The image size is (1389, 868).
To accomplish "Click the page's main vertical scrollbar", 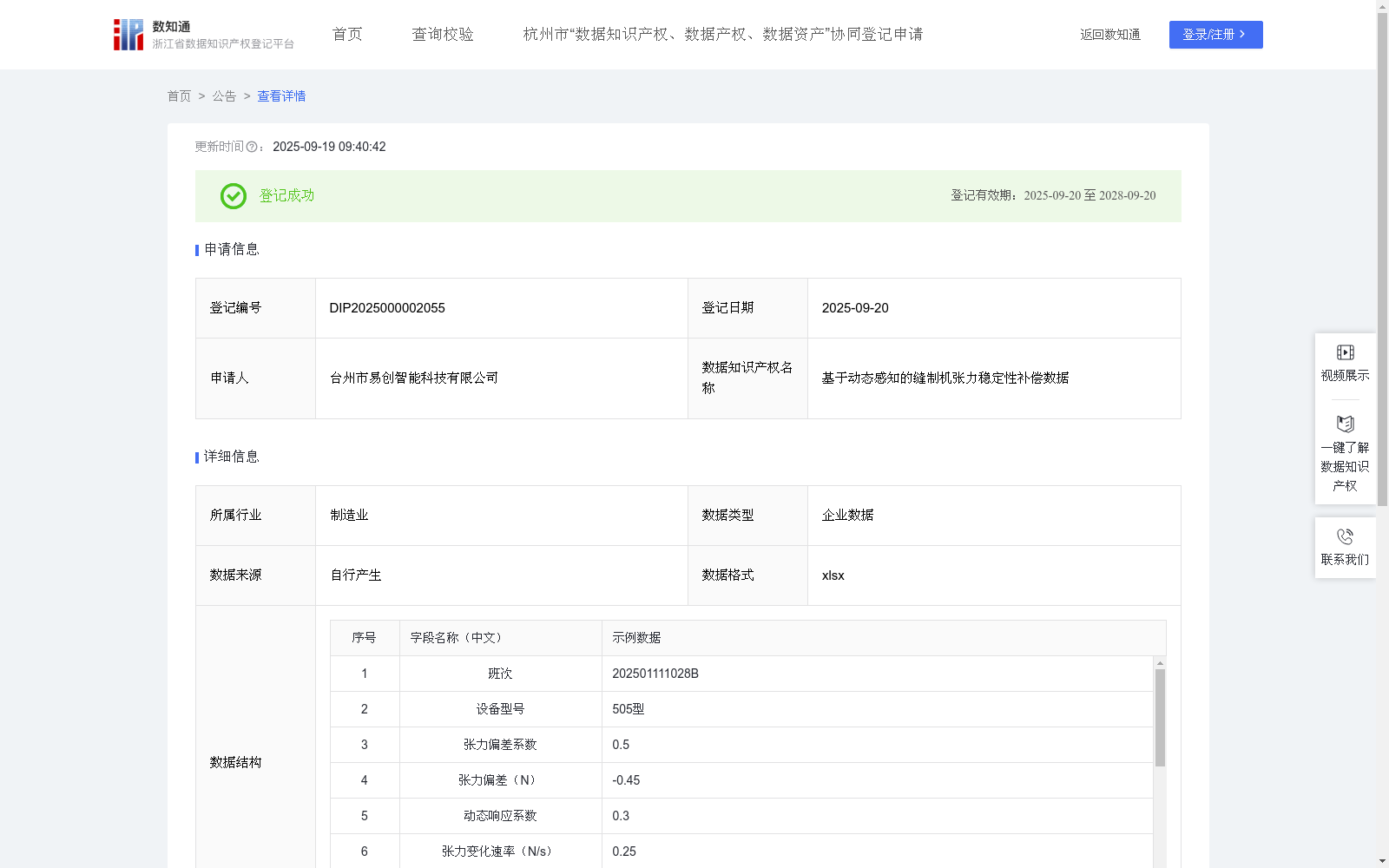I will [1382, 260].
